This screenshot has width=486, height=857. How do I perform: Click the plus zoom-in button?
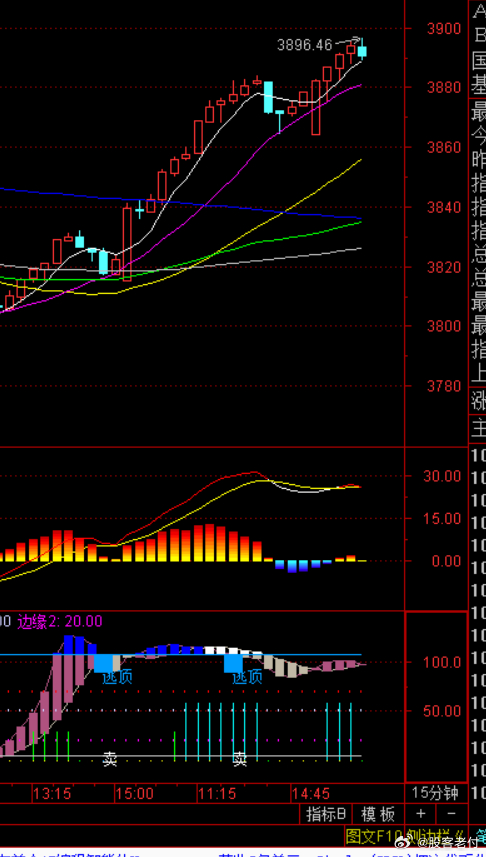pos(420,814)
